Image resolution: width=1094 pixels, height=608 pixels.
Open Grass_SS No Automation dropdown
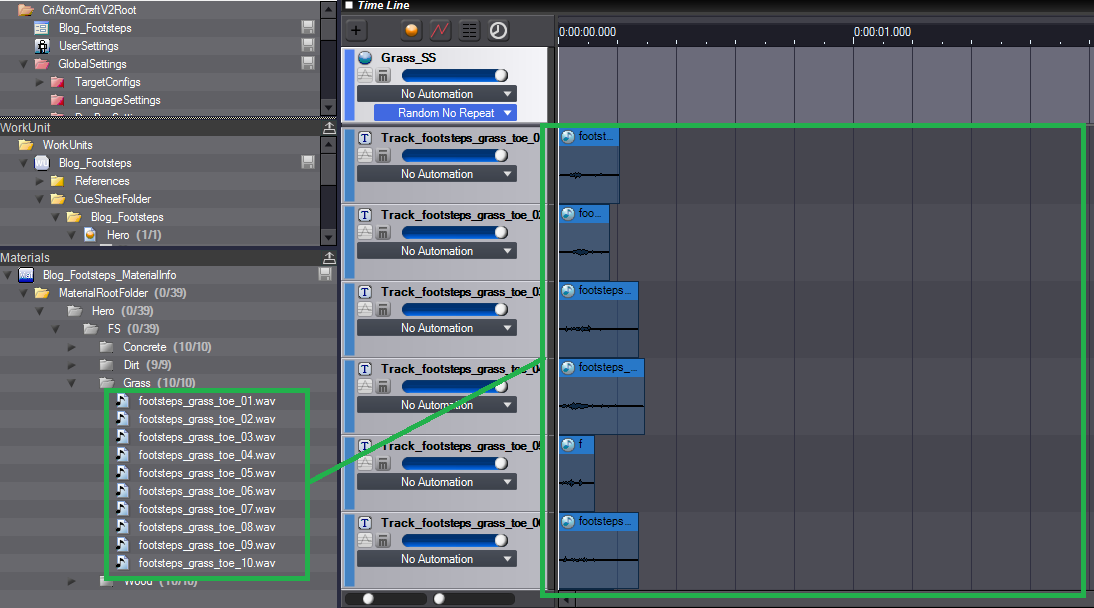tap(437, 94)
